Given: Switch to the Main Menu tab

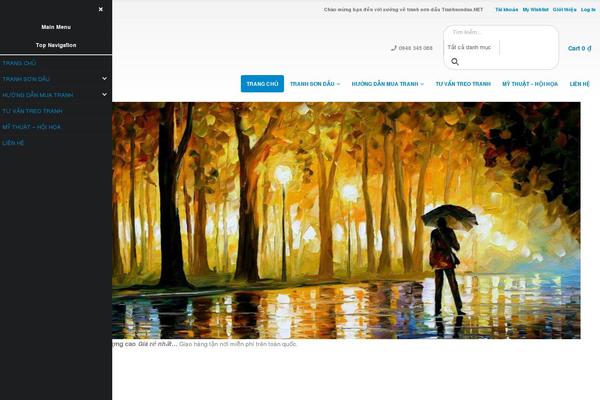Looking at the screenshot, I should 56,27.
